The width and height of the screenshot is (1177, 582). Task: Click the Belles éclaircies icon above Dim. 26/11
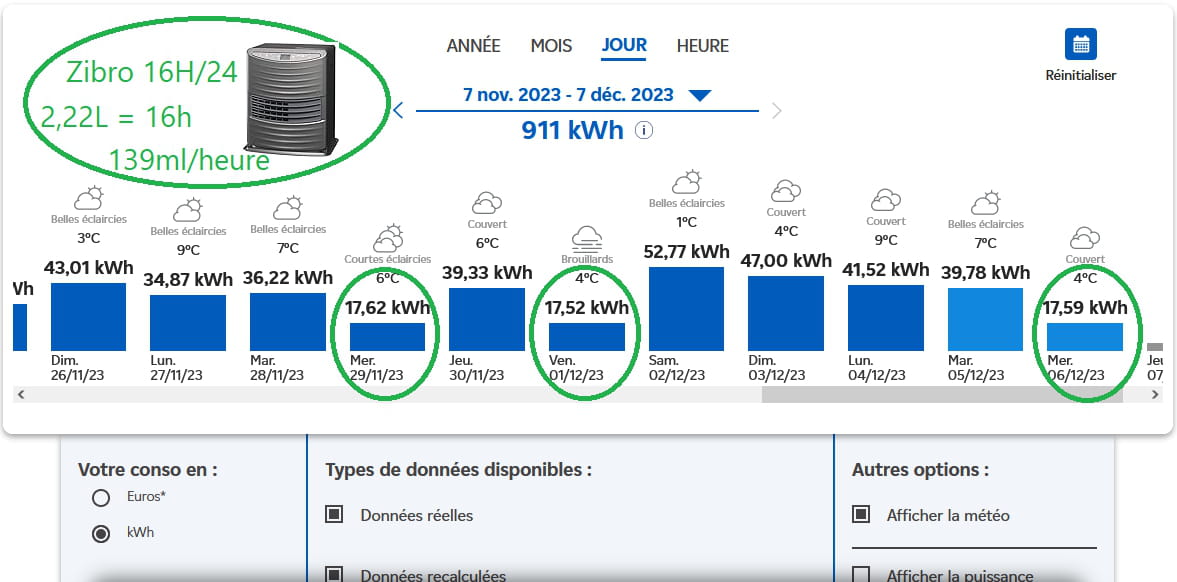click(x=88, y=196)
